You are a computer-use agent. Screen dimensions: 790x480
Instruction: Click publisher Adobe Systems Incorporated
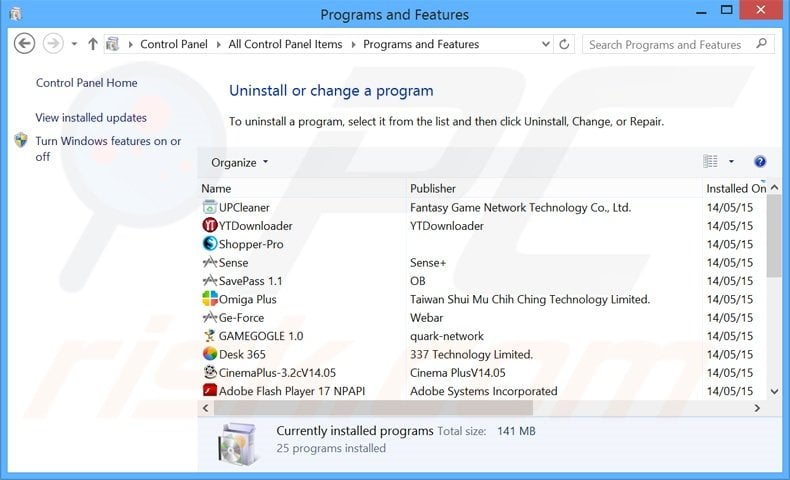[484, 391]
